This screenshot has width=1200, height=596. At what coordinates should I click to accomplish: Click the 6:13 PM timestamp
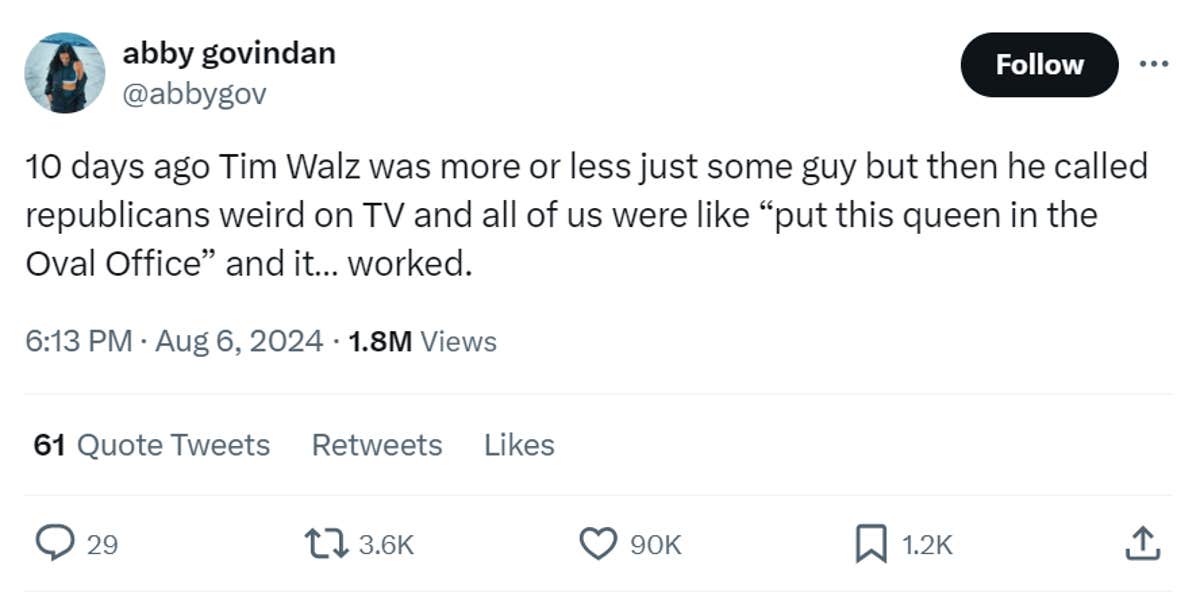pyautogui.click(x=79, y=342)
